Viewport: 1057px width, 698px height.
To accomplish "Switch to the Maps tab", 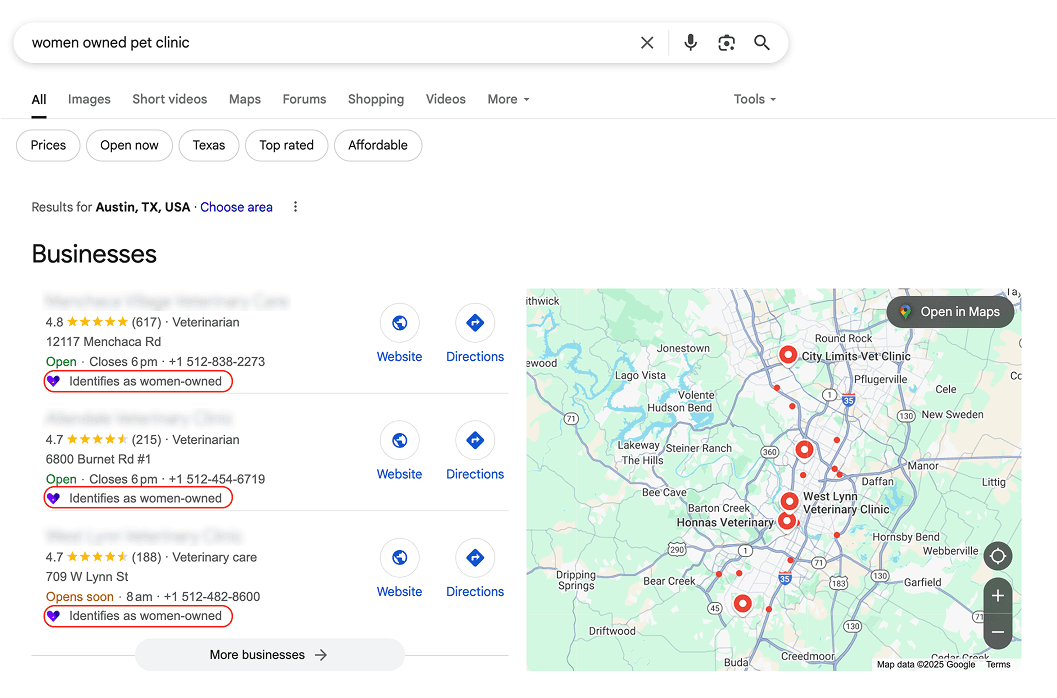I will click(244, 99).
